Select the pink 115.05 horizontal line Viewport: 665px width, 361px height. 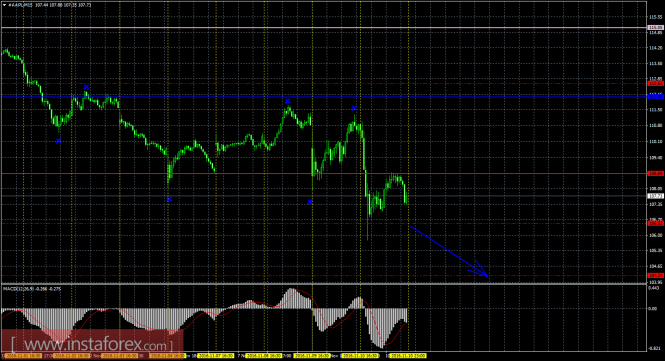click(x=324, y=28)
